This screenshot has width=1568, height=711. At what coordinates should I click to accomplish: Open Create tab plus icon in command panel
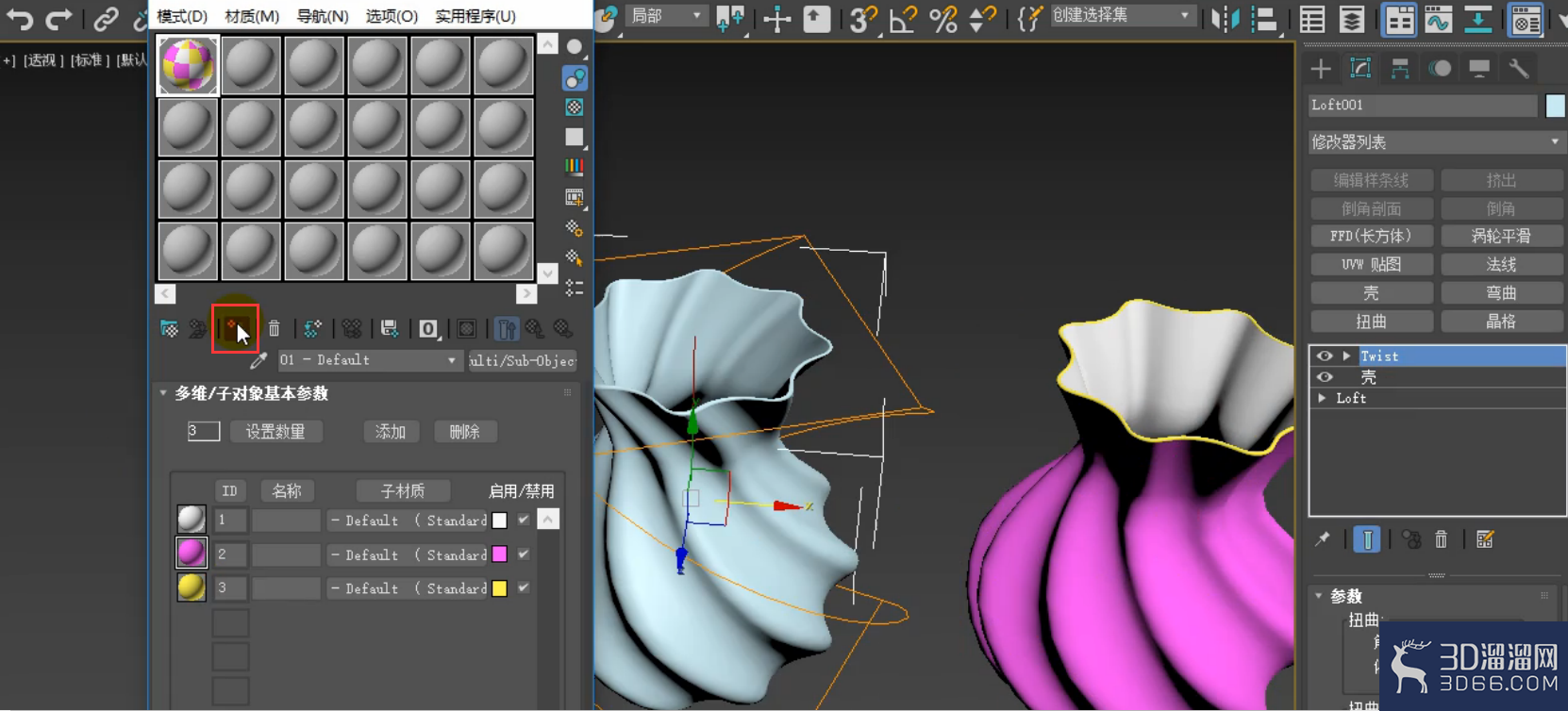pyautogui.click(x=1321, y=68)
